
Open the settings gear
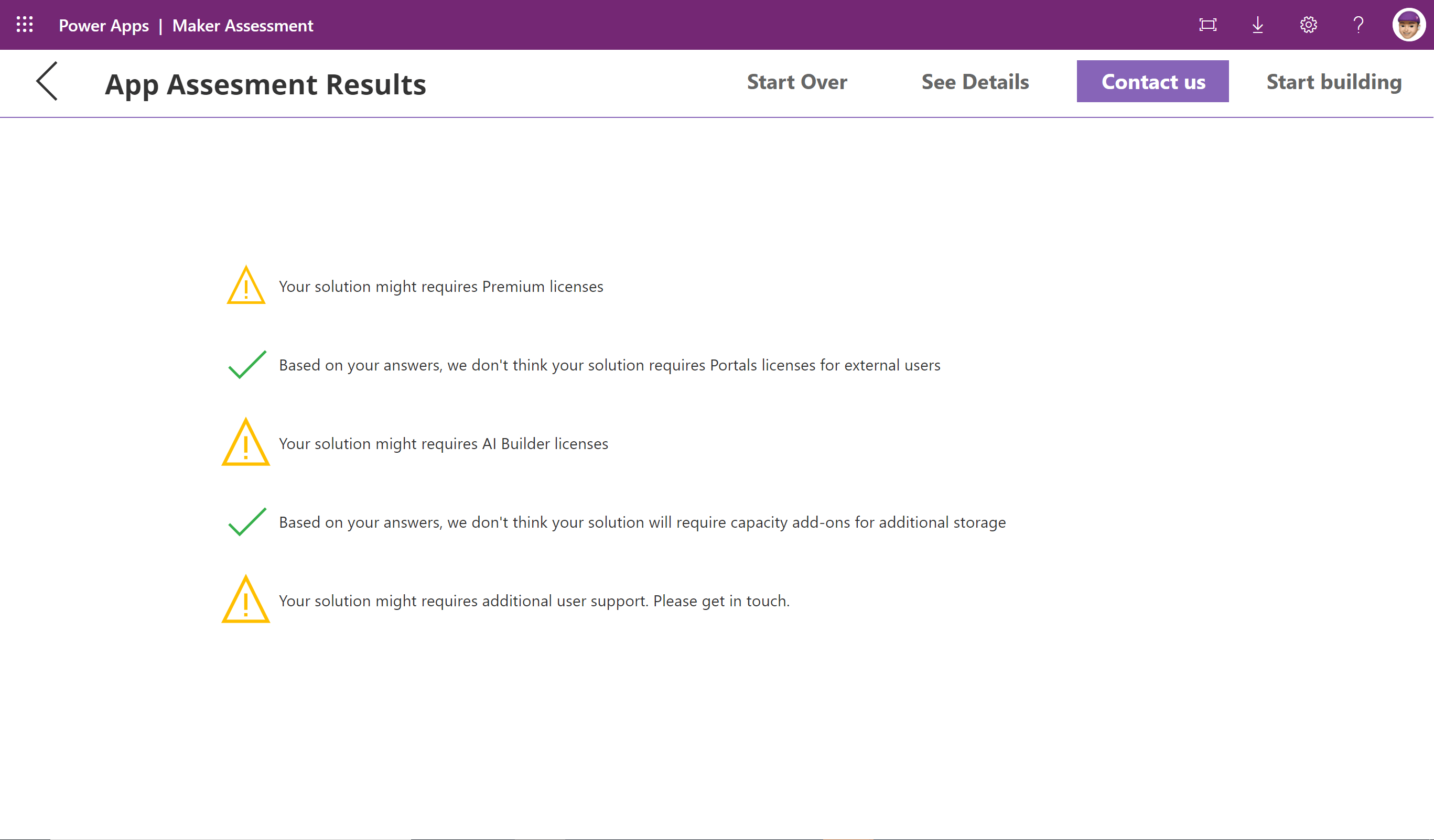coord(1308,25)
